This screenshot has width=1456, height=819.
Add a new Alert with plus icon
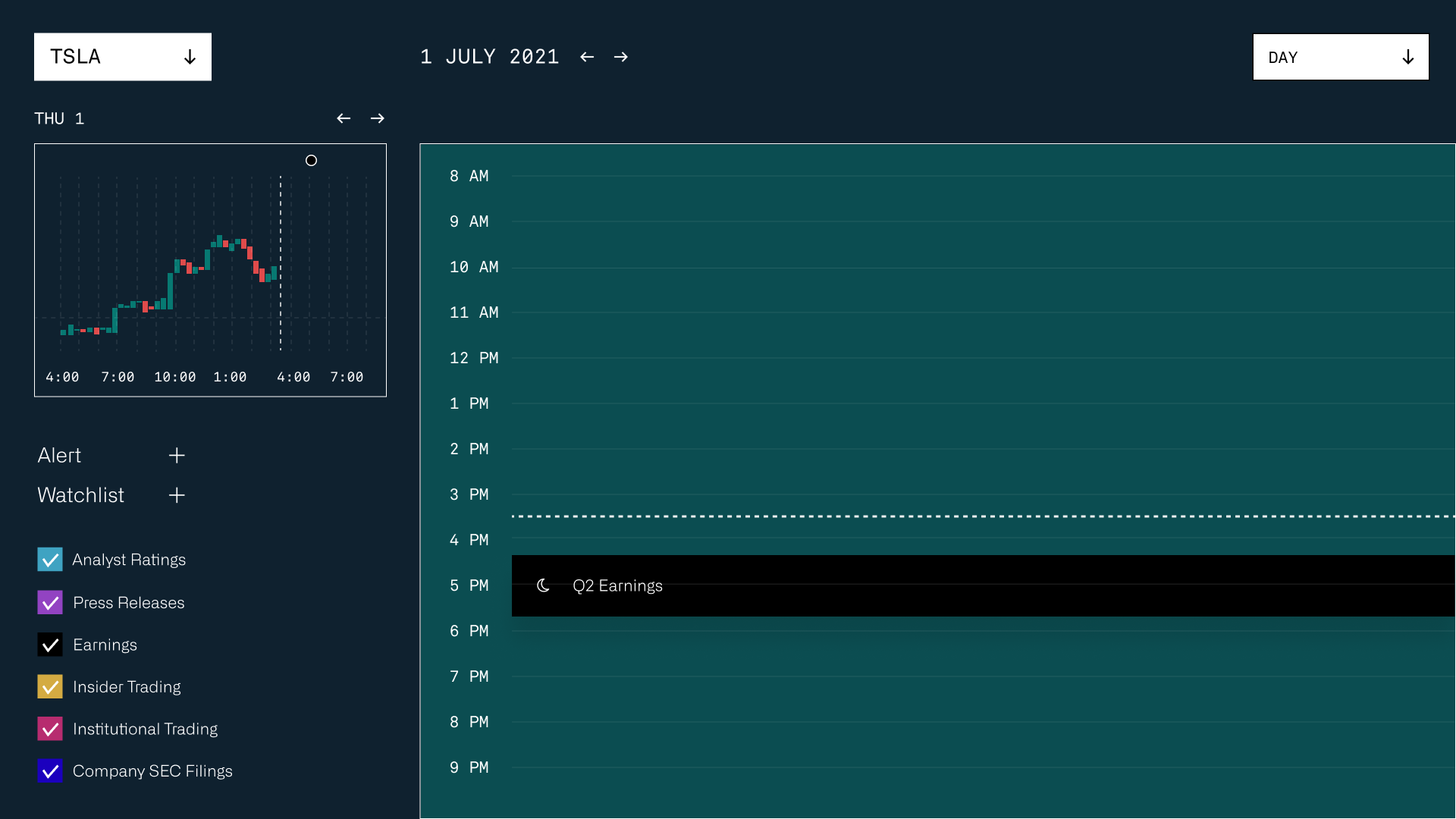click(x=177, y=455)
